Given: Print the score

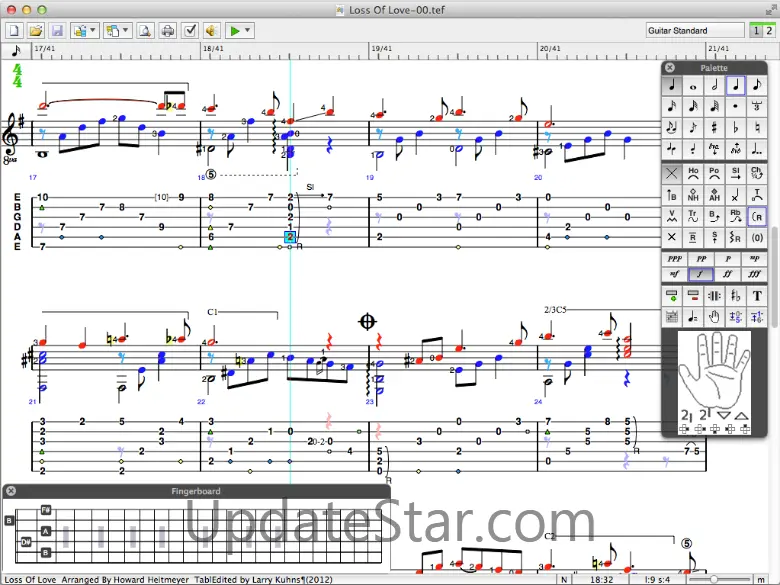Looking at the screenshot, I should tap(168, 31).
